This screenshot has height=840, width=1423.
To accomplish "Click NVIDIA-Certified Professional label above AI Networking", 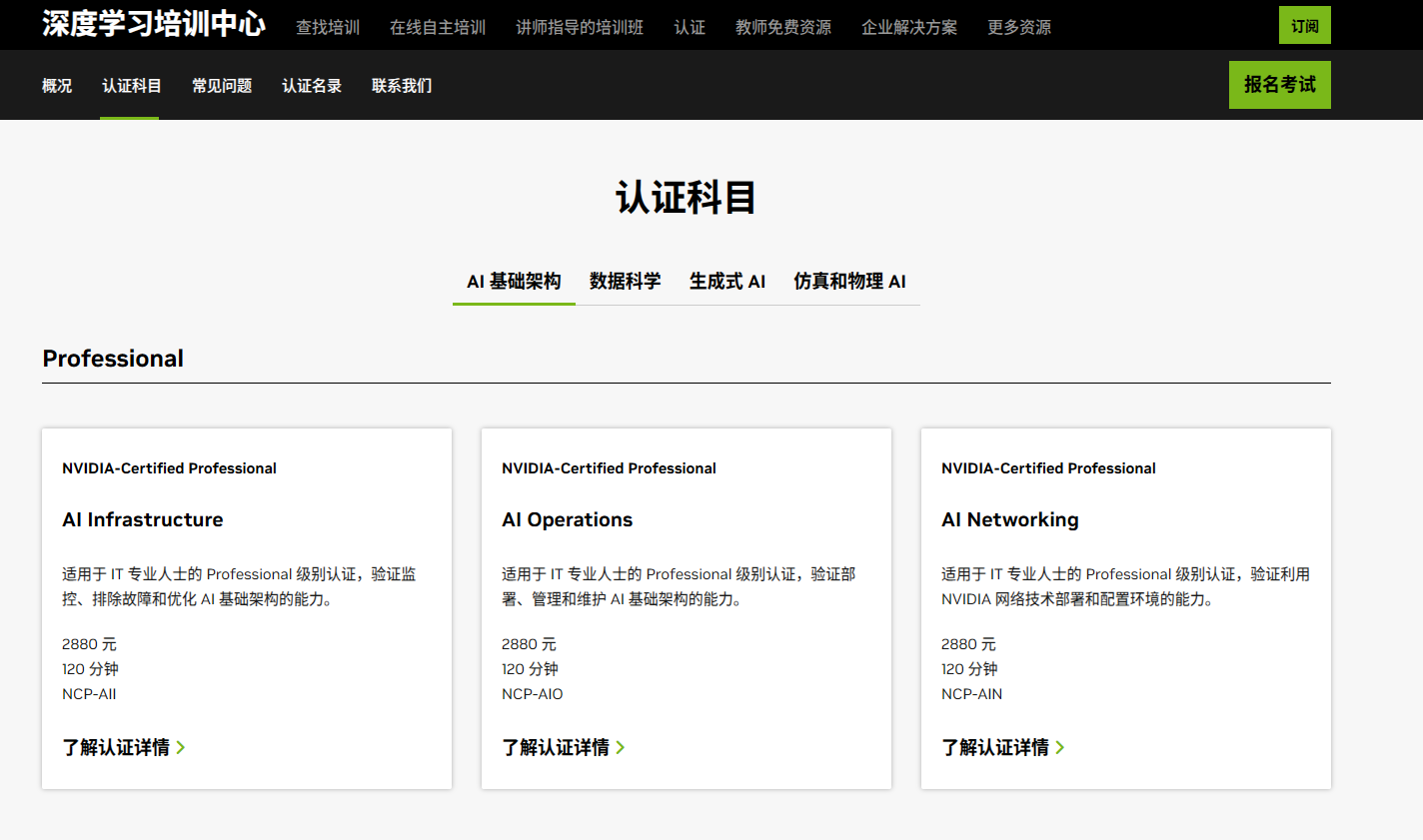I will pos(1048,468).
